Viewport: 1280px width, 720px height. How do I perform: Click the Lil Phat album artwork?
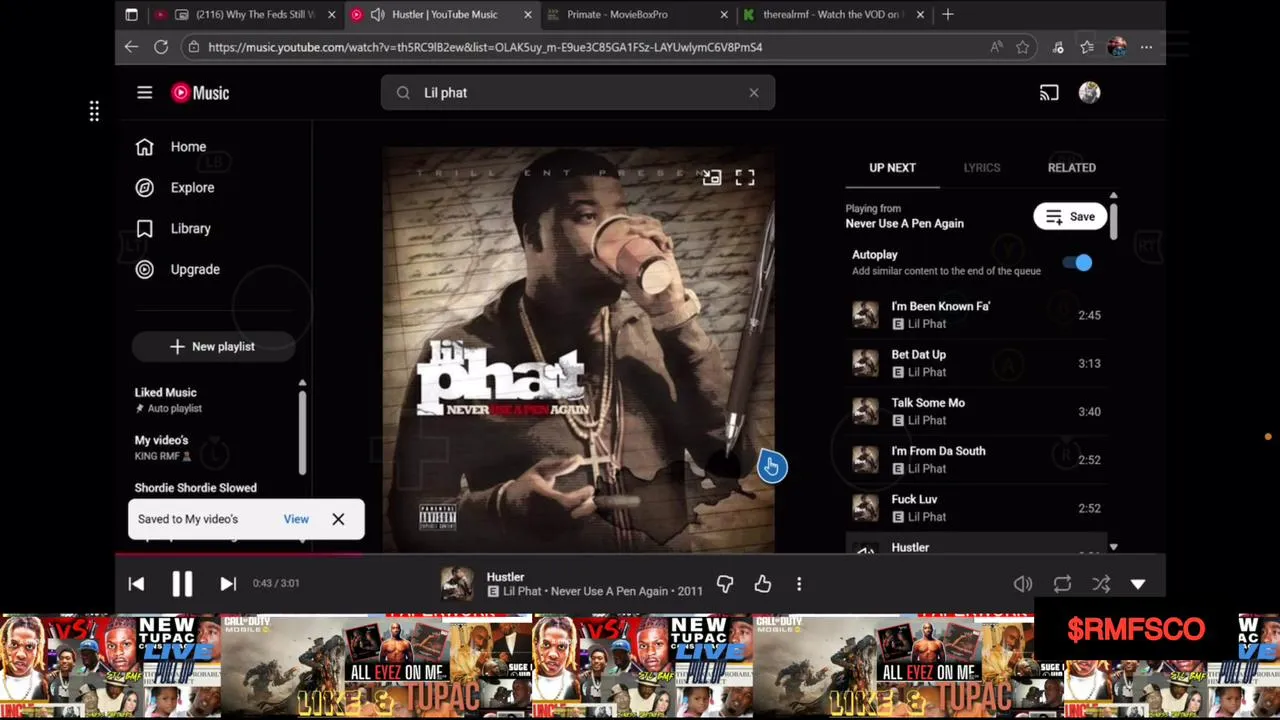578,350
